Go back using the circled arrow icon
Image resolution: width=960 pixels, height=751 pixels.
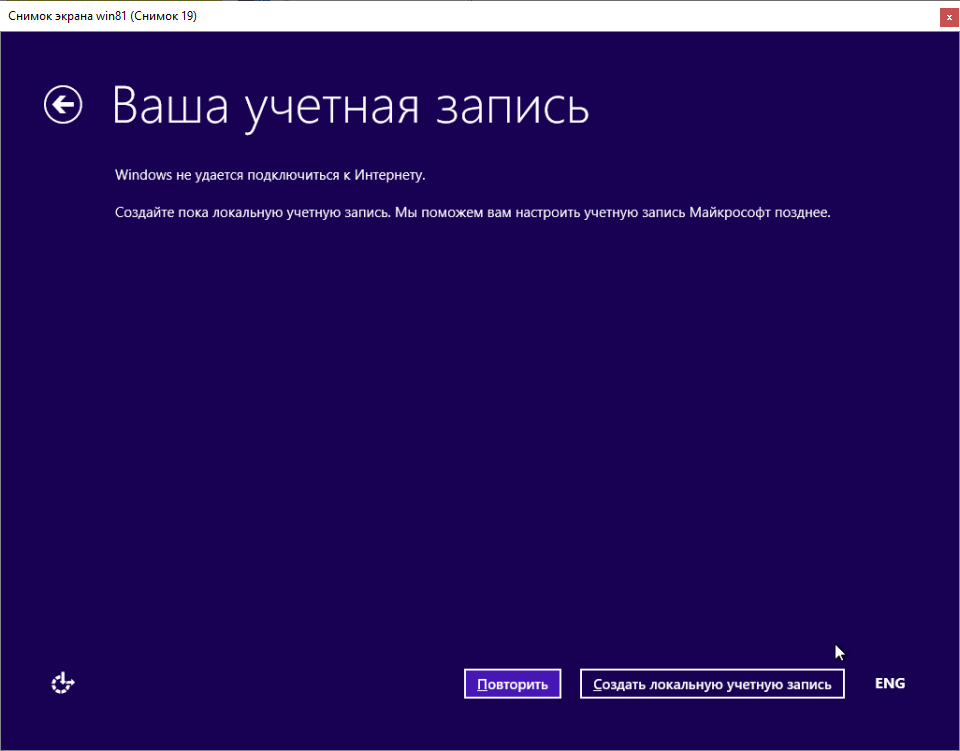click(x=63, y=105)
